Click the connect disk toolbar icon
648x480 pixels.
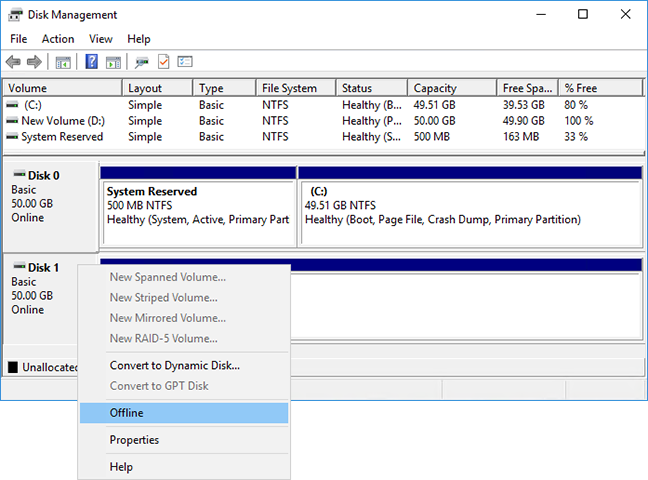pos(142,62)
